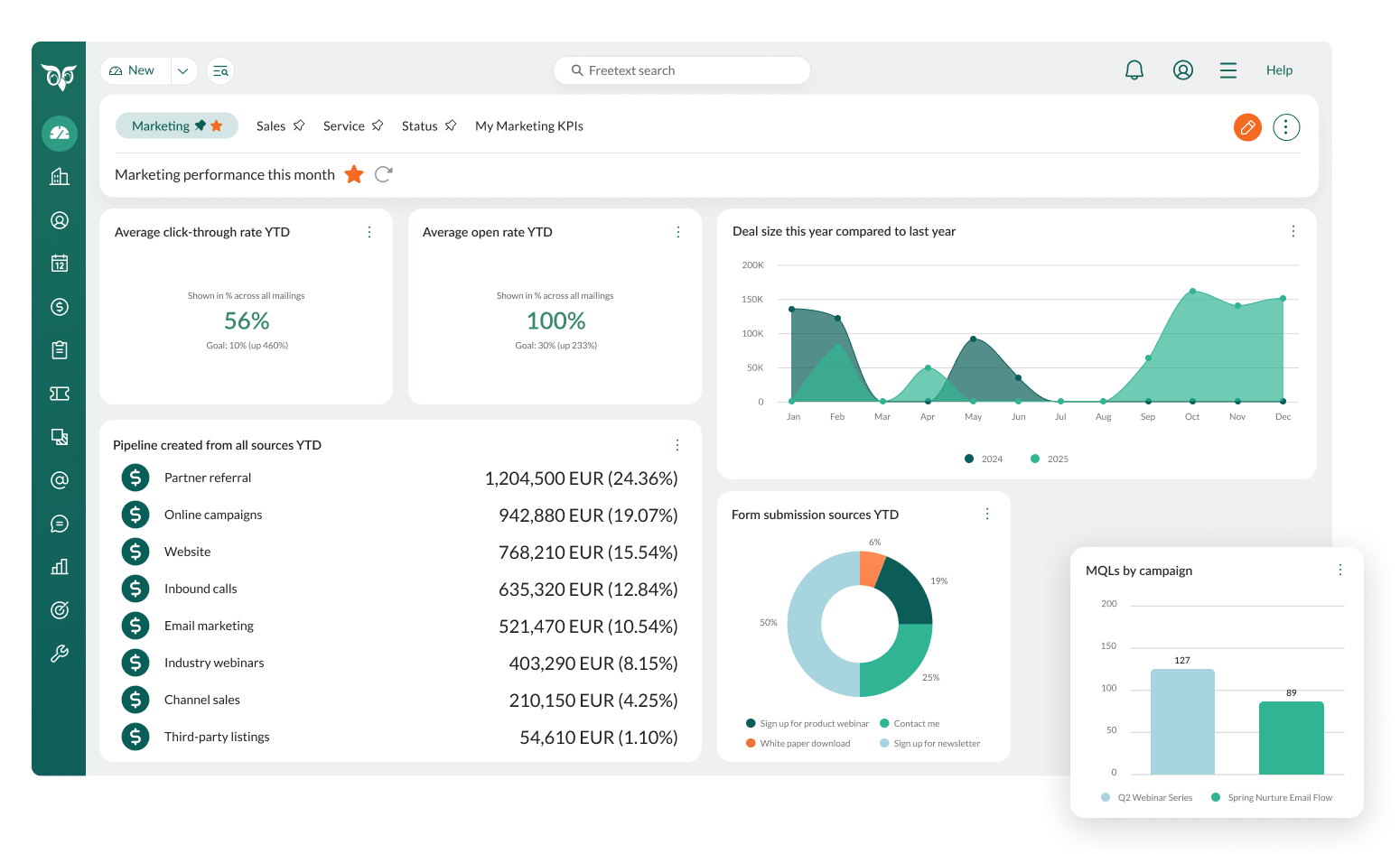Toggle favorite star for Marketing performance
Image resolution: width=1400 pixels, height=854 pixels.
[x=354, y=174]
